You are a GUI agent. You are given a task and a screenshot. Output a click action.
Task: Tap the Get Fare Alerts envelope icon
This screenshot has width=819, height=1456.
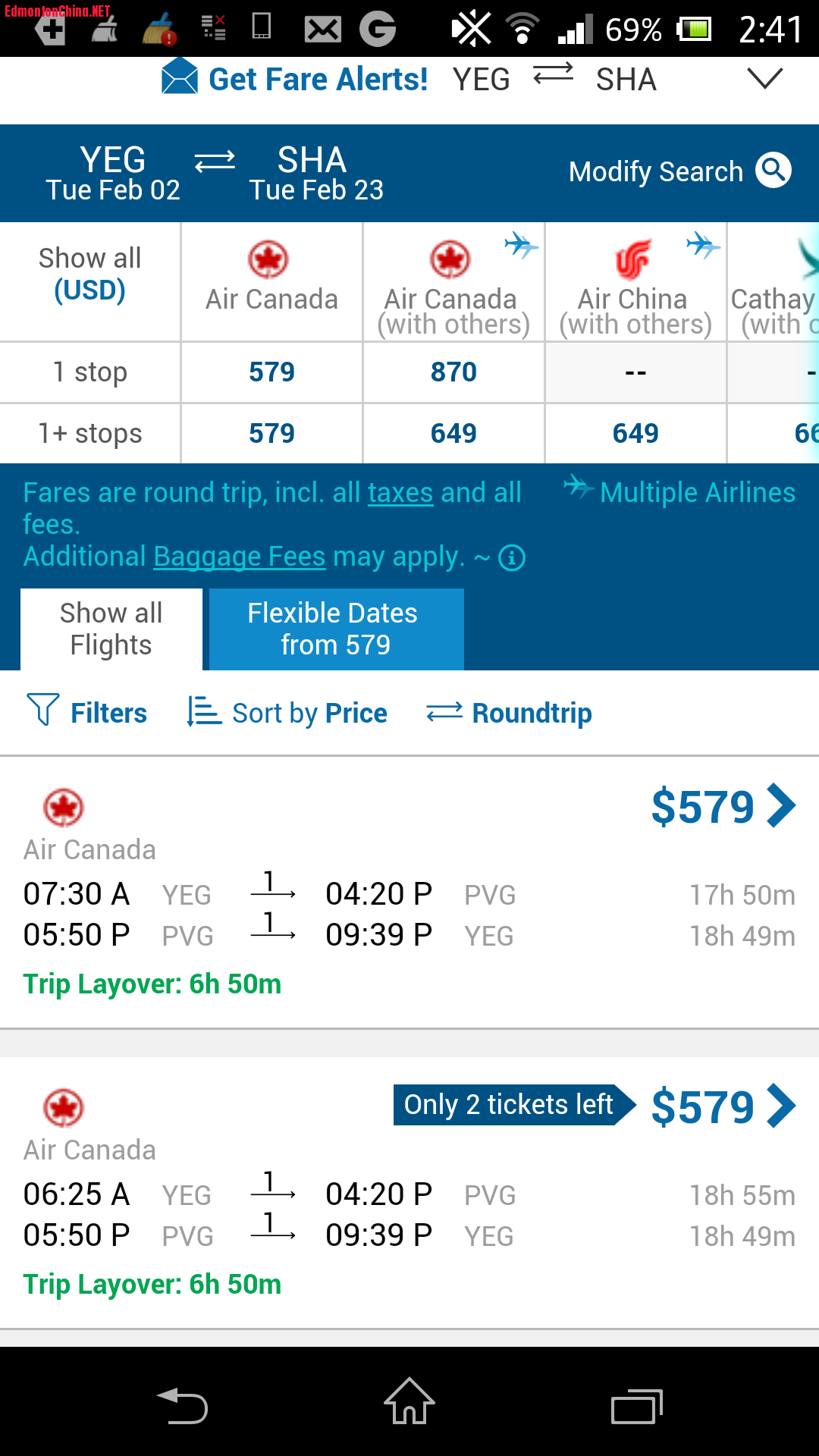(x=180, y=77)
